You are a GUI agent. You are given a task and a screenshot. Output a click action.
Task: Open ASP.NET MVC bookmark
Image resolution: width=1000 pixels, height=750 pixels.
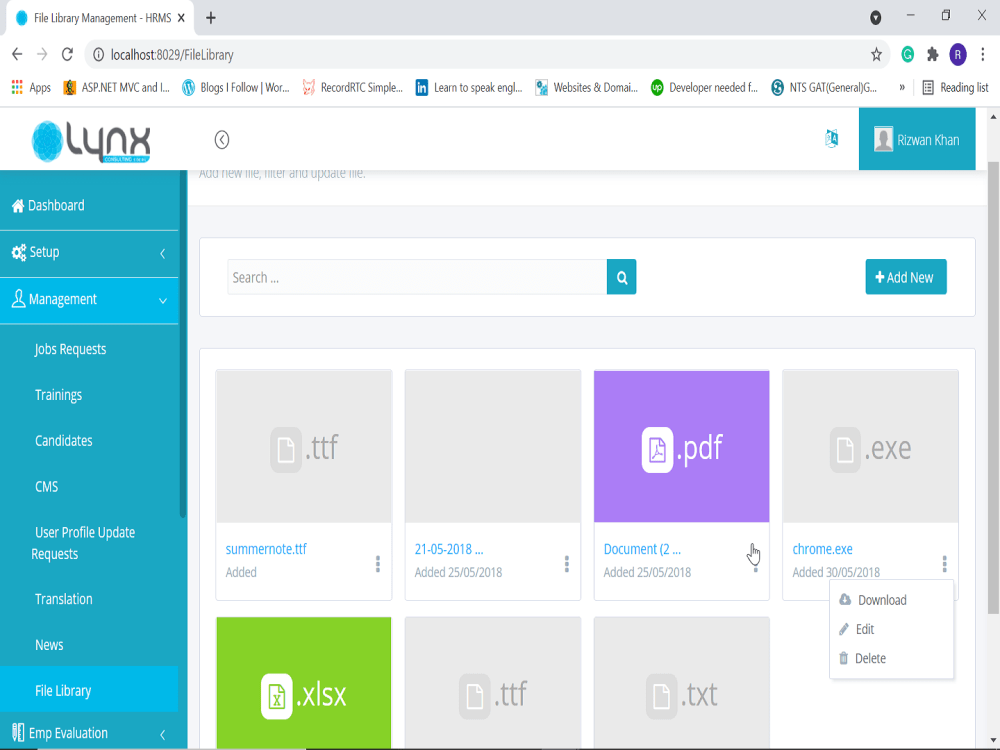[x=117, y=87]
